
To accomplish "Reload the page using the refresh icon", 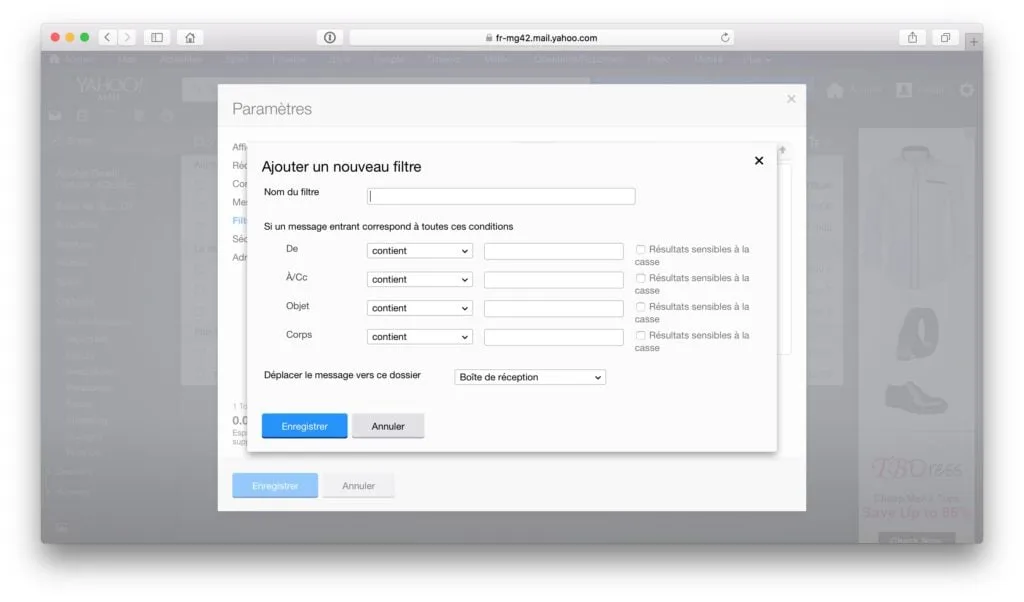I will pos(725,38).
